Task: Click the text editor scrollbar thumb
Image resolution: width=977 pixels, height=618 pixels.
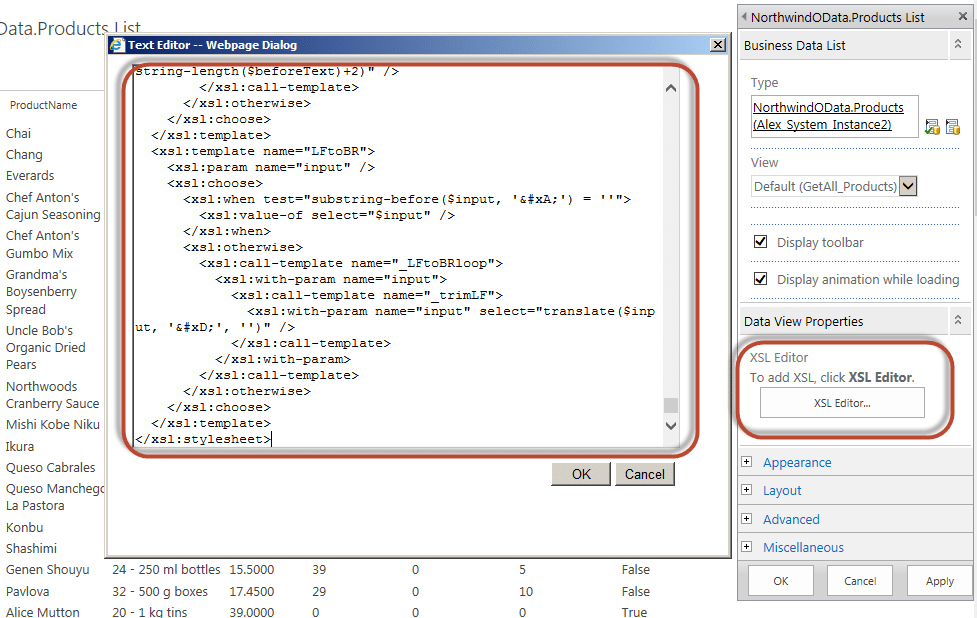Action: [670, 405]
